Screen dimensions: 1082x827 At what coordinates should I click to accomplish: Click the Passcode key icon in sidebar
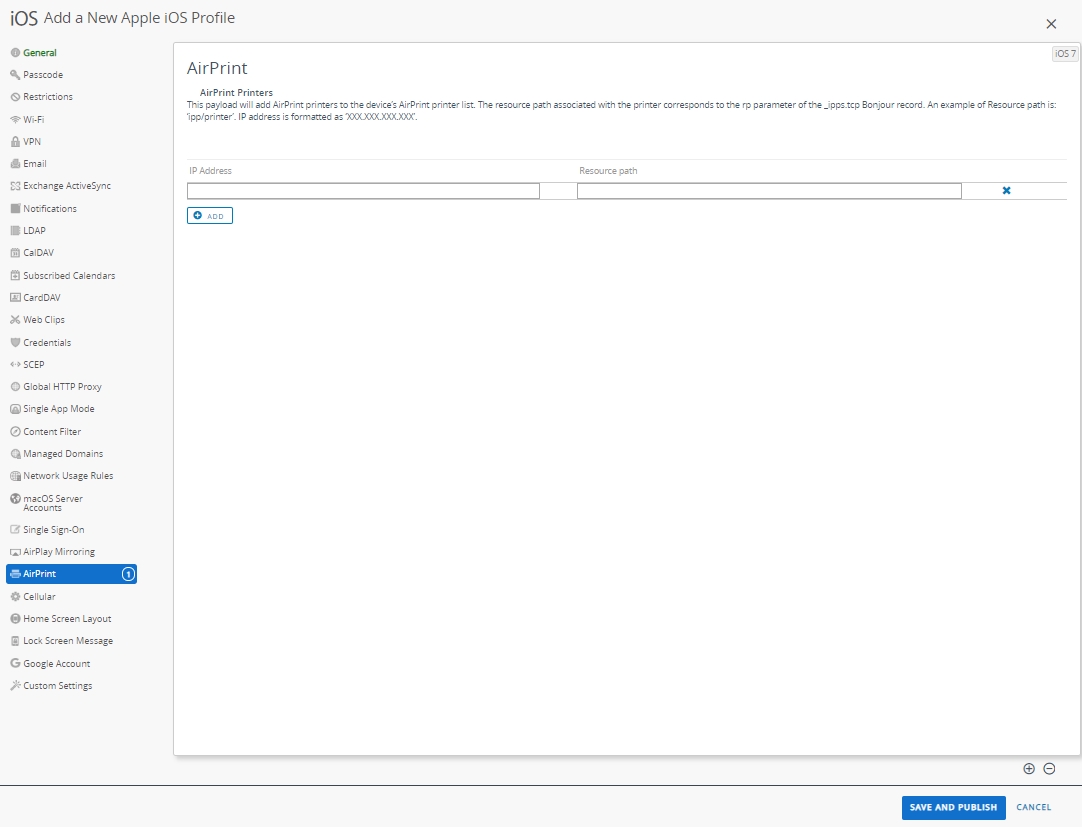coord(15,75)
